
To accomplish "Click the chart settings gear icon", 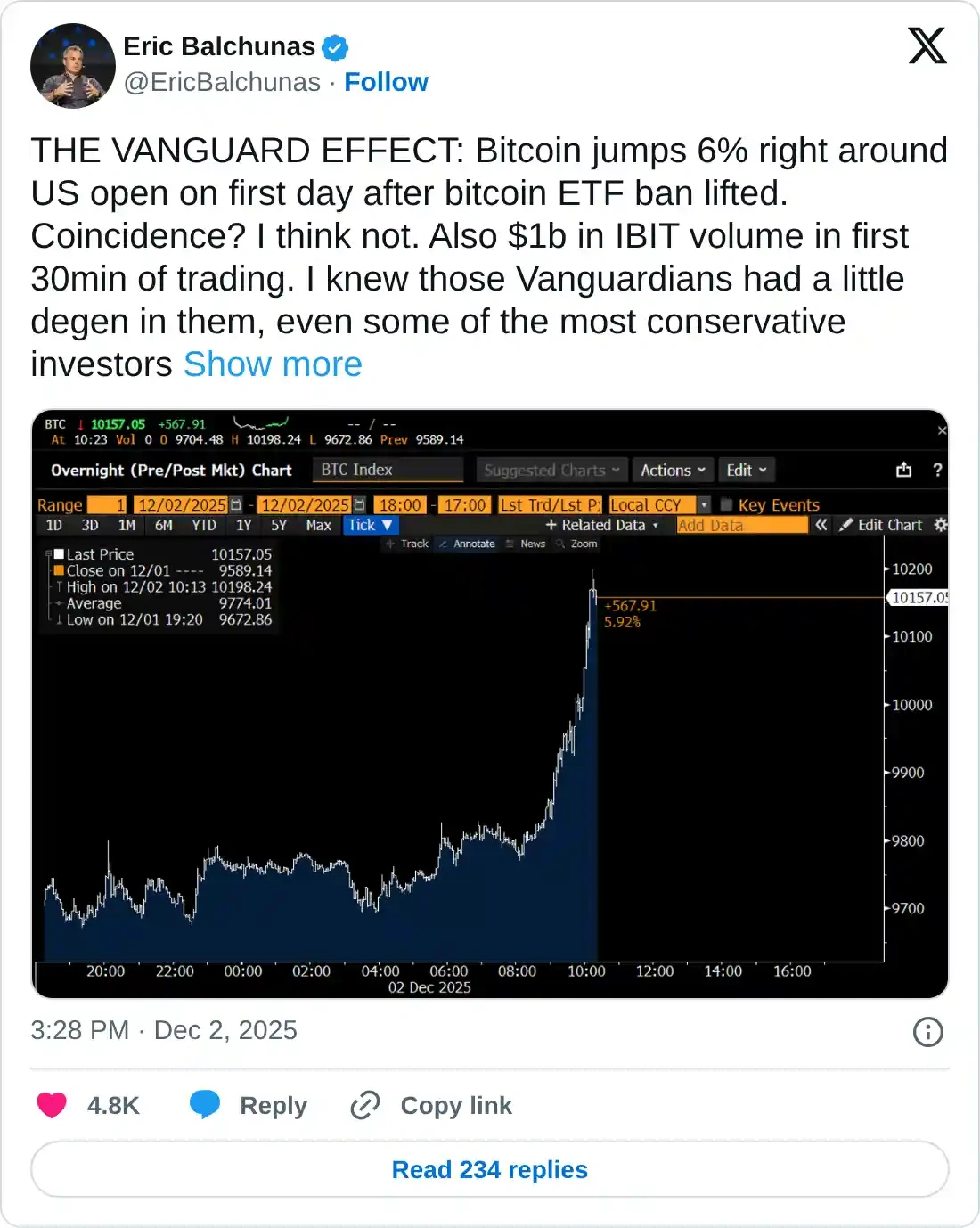I will click(x=940, y=525).
